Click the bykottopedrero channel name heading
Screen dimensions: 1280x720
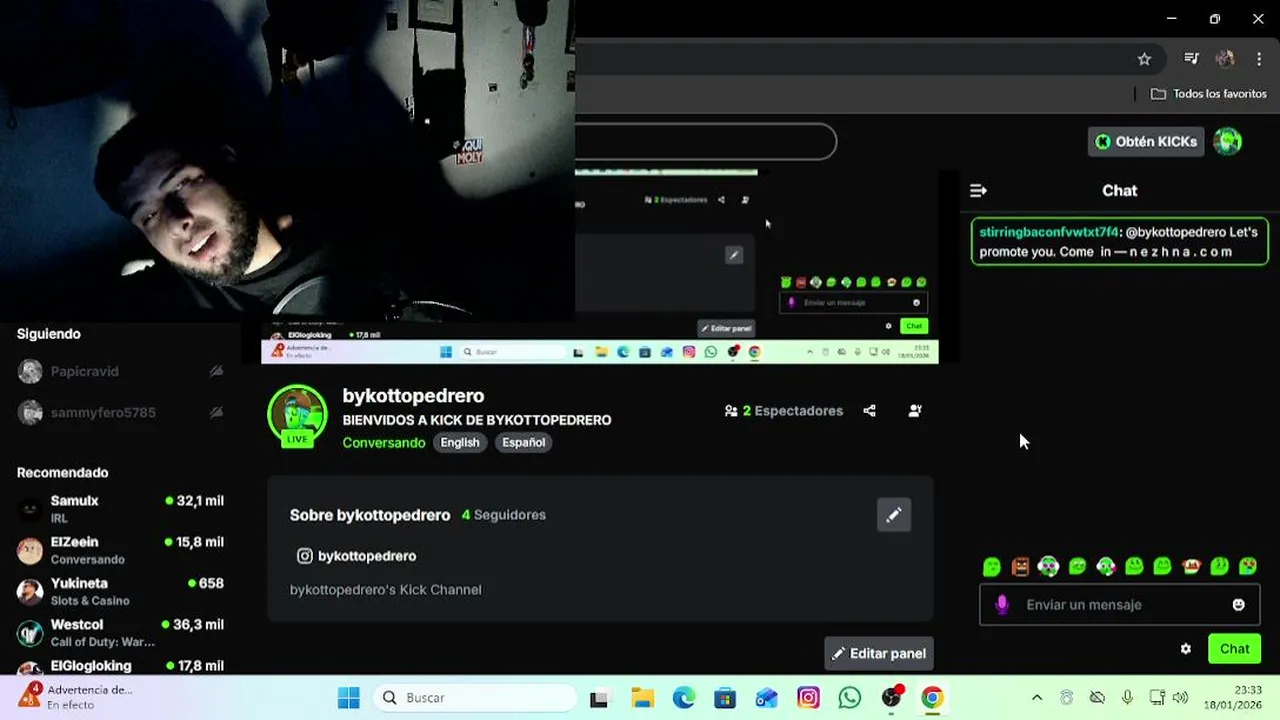pyautogui.click(x=413, y=396)
